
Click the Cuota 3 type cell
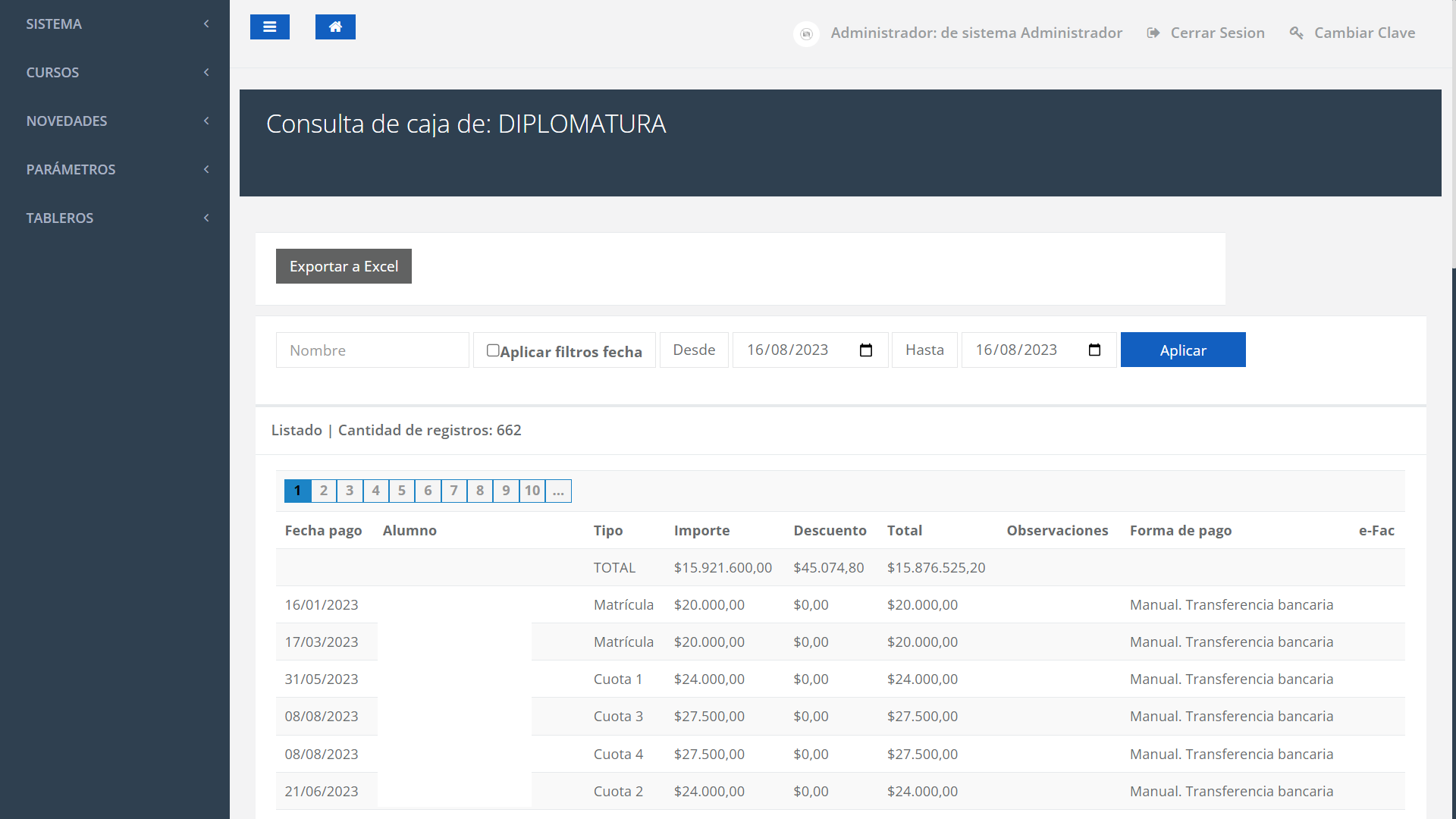[618, 716]
